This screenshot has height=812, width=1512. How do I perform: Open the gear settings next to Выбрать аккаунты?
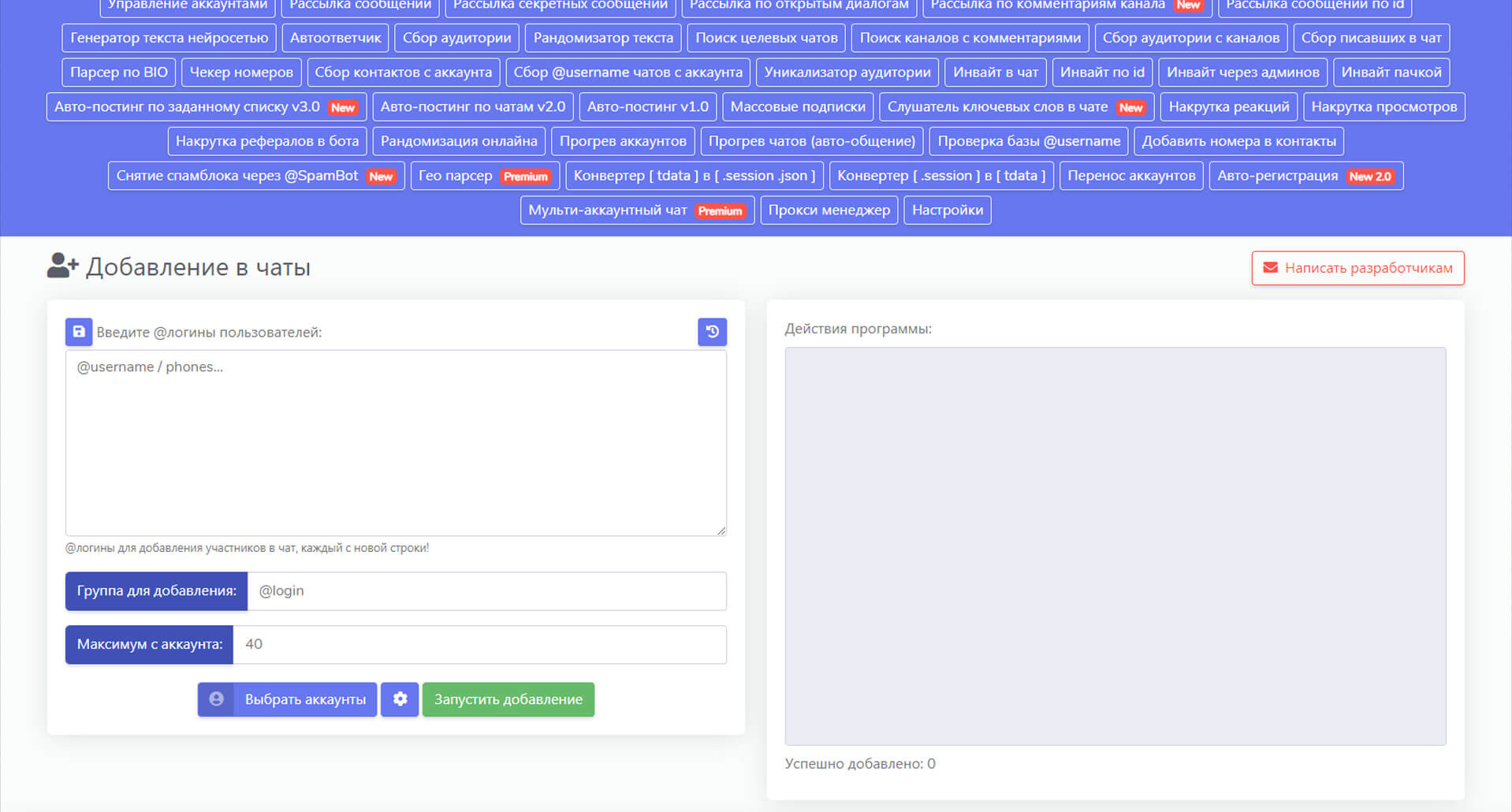click(x=400, y=699)
